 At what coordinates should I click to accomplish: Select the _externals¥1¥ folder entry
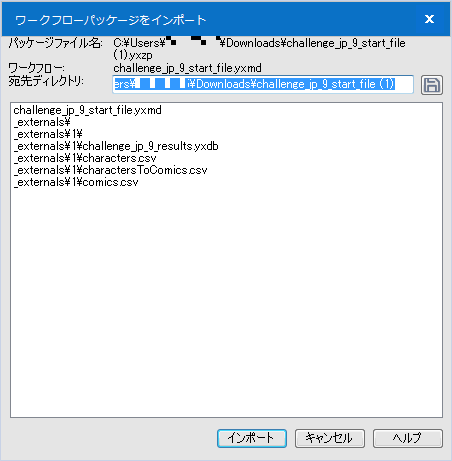tap(48, 134)
